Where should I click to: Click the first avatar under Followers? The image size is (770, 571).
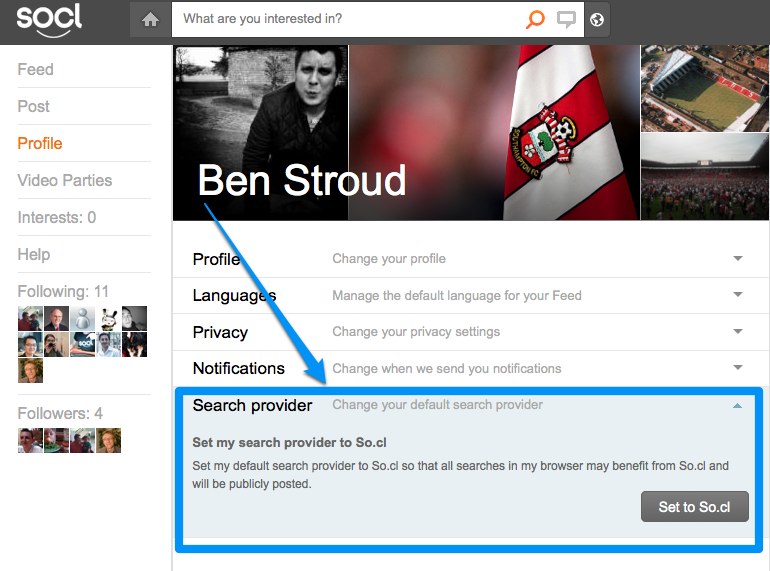pos(30,441)
